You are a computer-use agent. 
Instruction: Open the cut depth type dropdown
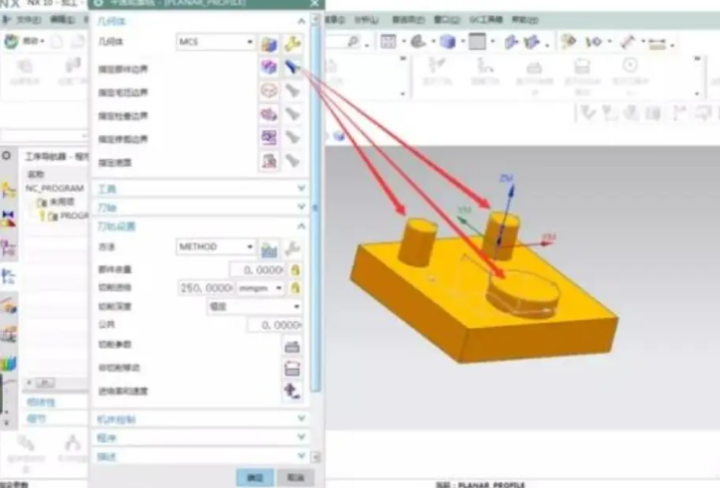coord(254,306)
